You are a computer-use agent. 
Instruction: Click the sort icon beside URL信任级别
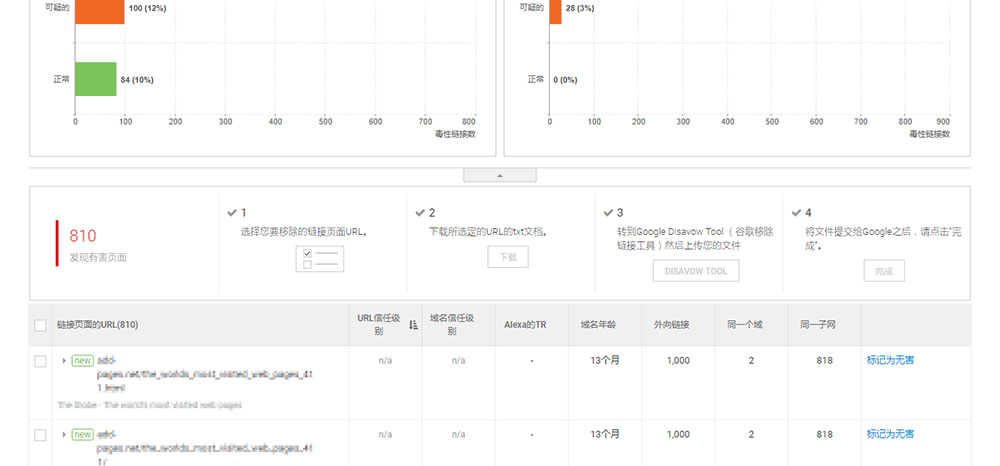(413, 325)
